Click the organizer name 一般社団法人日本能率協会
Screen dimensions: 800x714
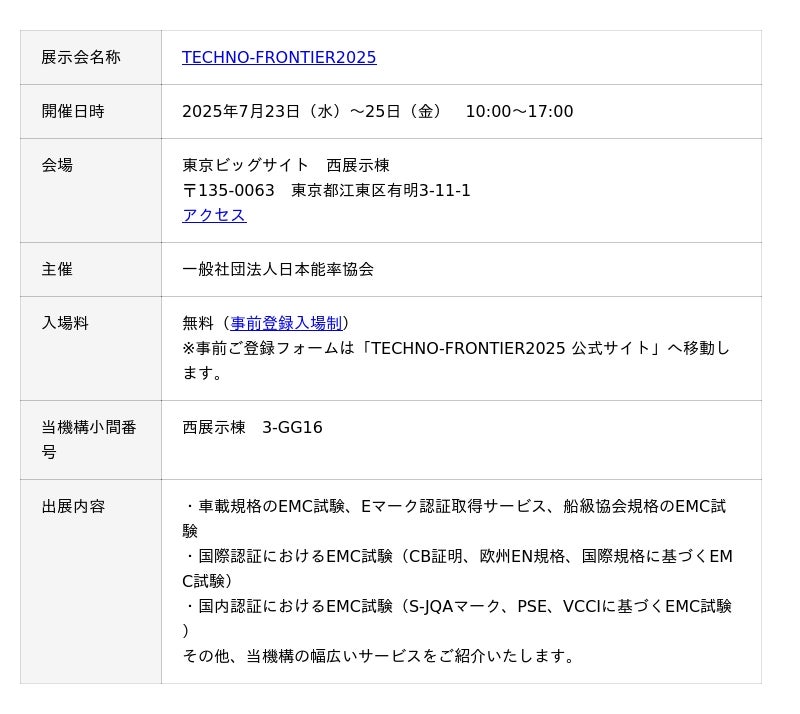[x=278, y=270]
